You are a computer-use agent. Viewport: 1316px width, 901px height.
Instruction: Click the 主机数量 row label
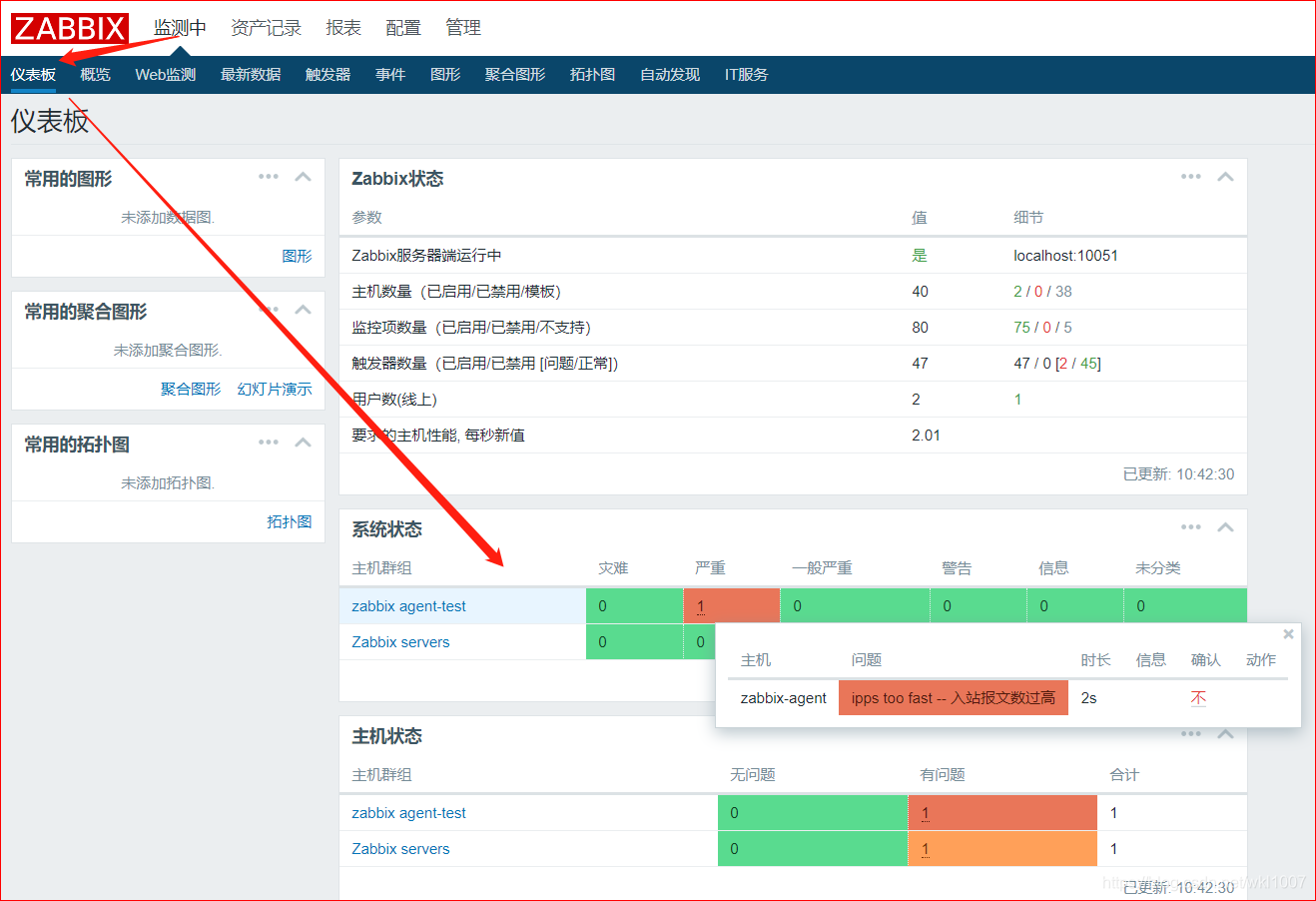[456, 292]
